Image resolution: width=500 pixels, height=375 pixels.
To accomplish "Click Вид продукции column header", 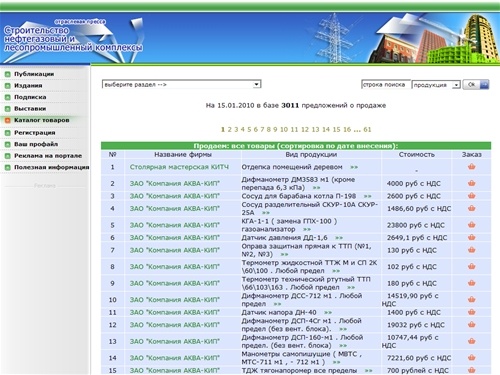I will click(311, 155).
